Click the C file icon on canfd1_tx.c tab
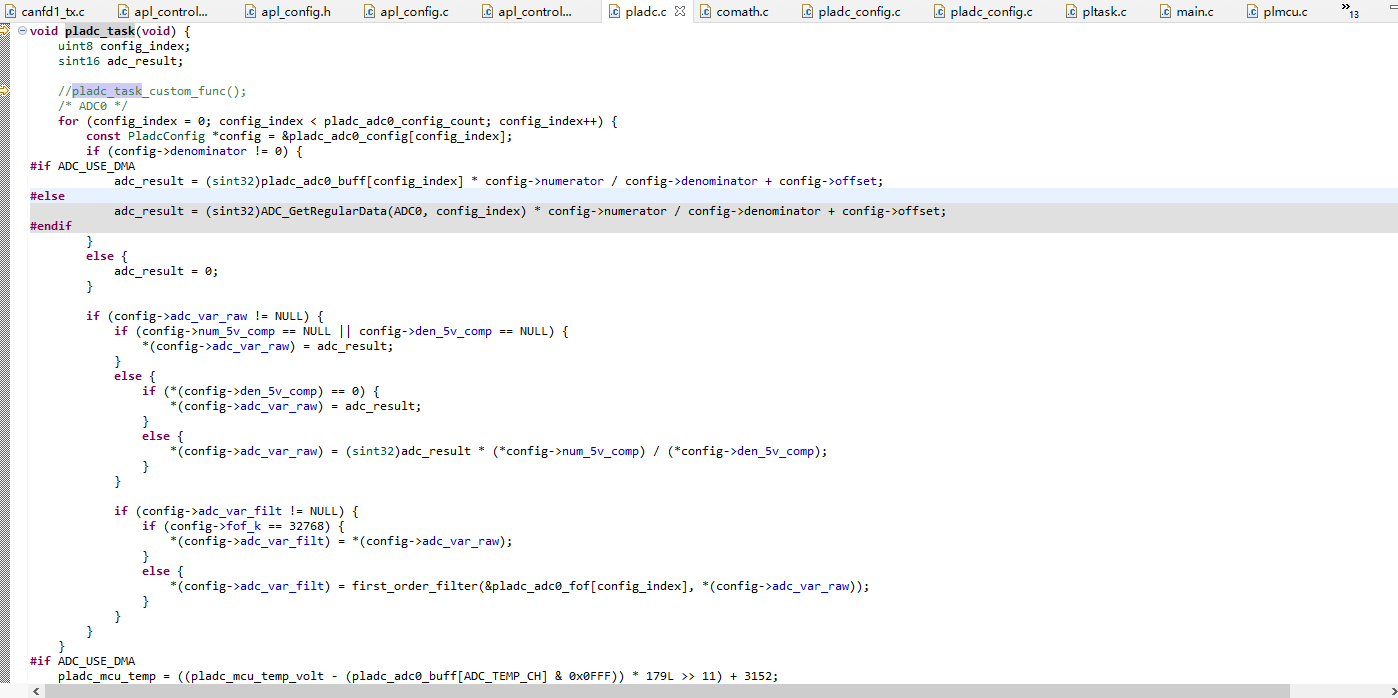This screenshot has height=698, width=1398. point(10,12)
